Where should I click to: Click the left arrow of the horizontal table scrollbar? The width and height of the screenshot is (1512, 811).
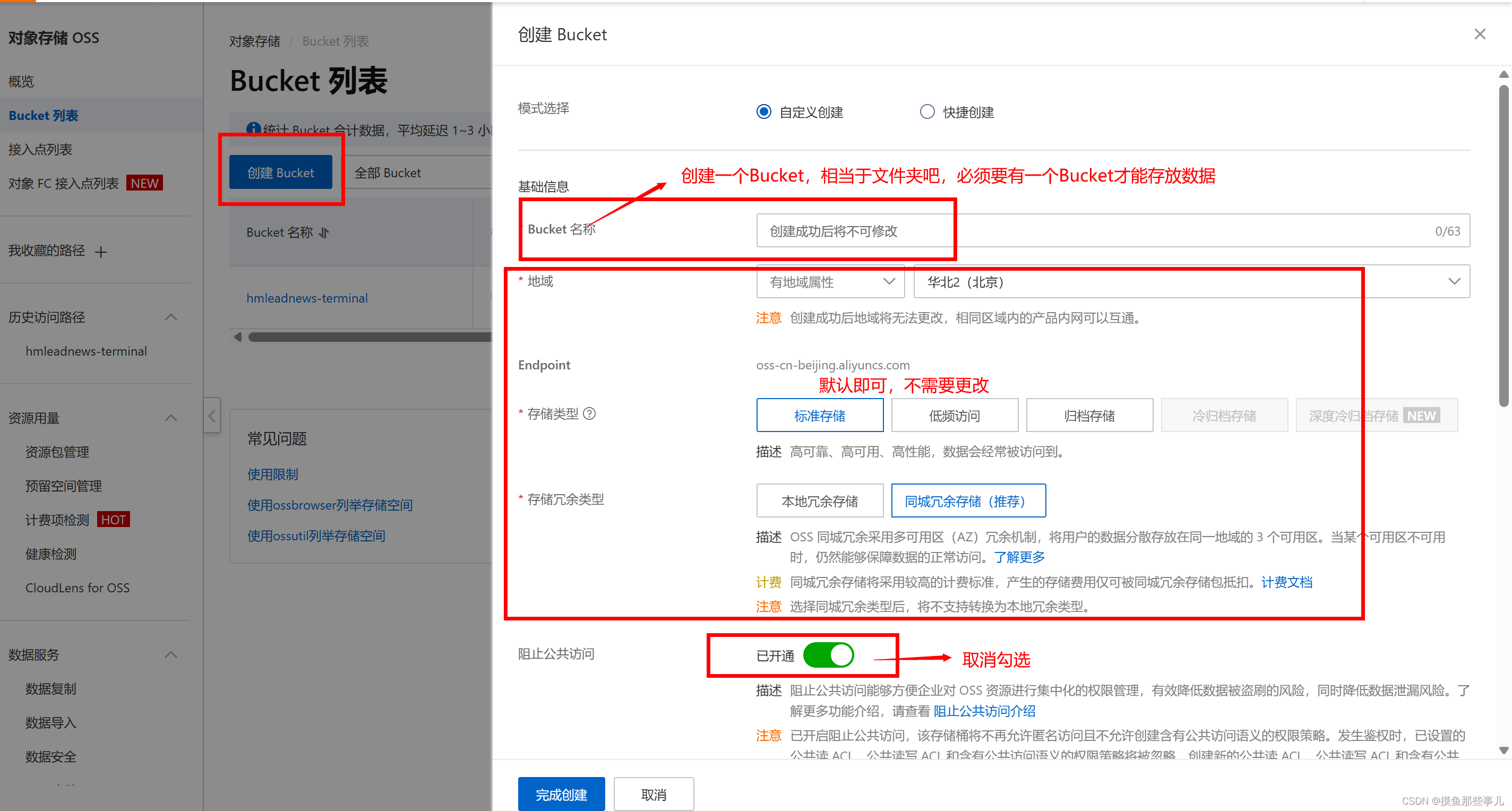(238, 337)
